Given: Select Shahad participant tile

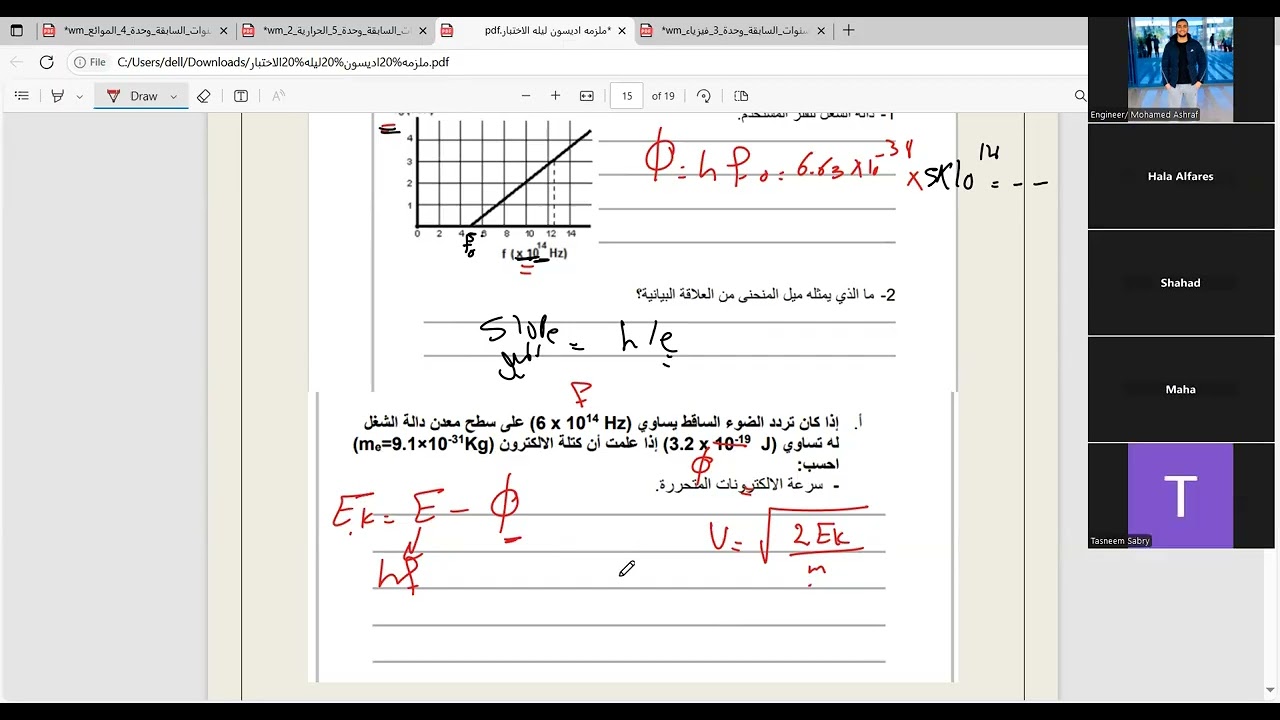Looking at the screenshot, I should click(1181, 283).
